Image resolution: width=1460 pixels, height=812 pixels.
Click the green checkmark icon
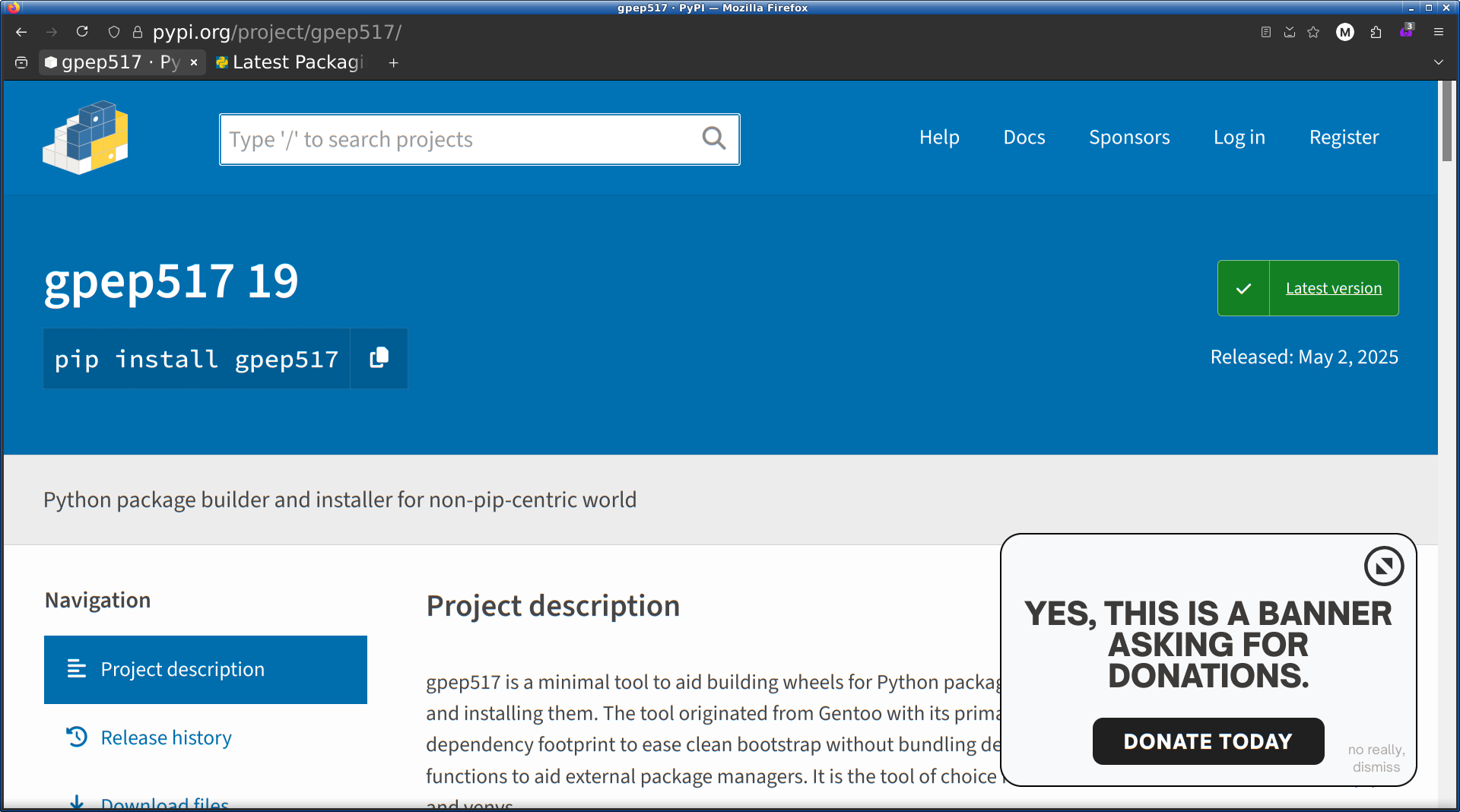[x=1244, y=288]
